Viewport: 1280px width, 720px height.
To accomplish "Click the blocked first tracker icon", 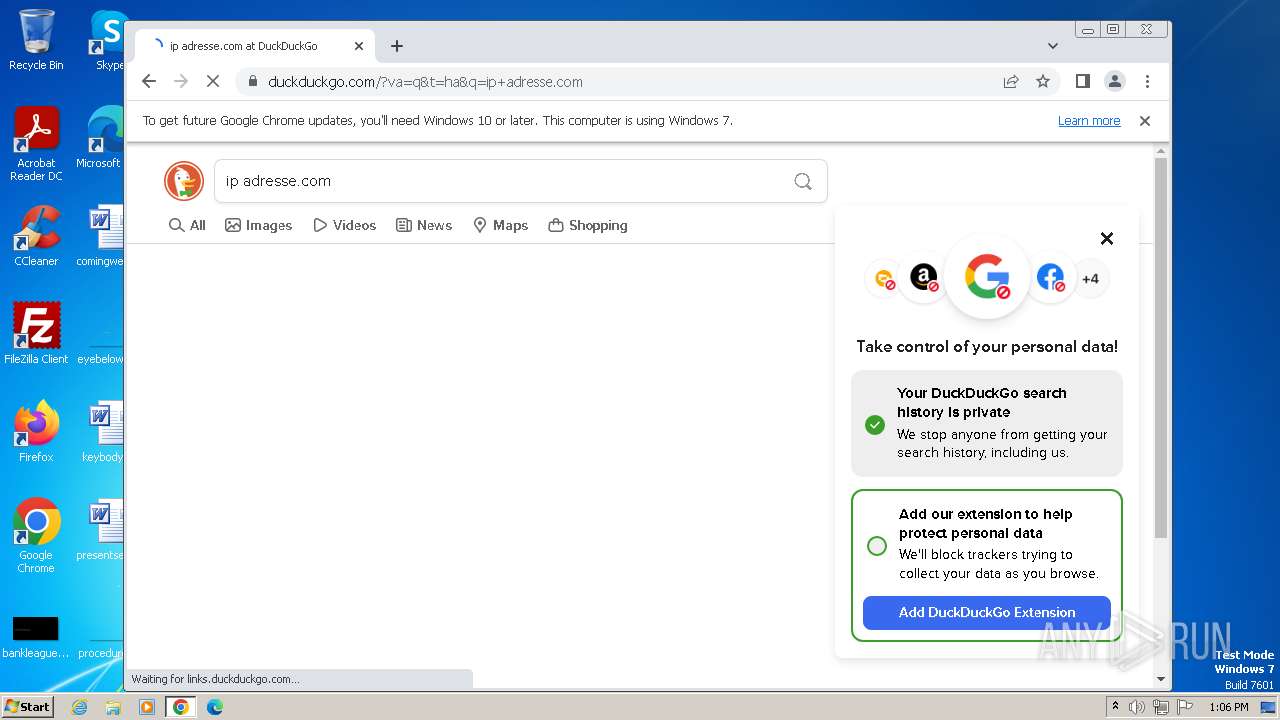I will coord(884,279).
